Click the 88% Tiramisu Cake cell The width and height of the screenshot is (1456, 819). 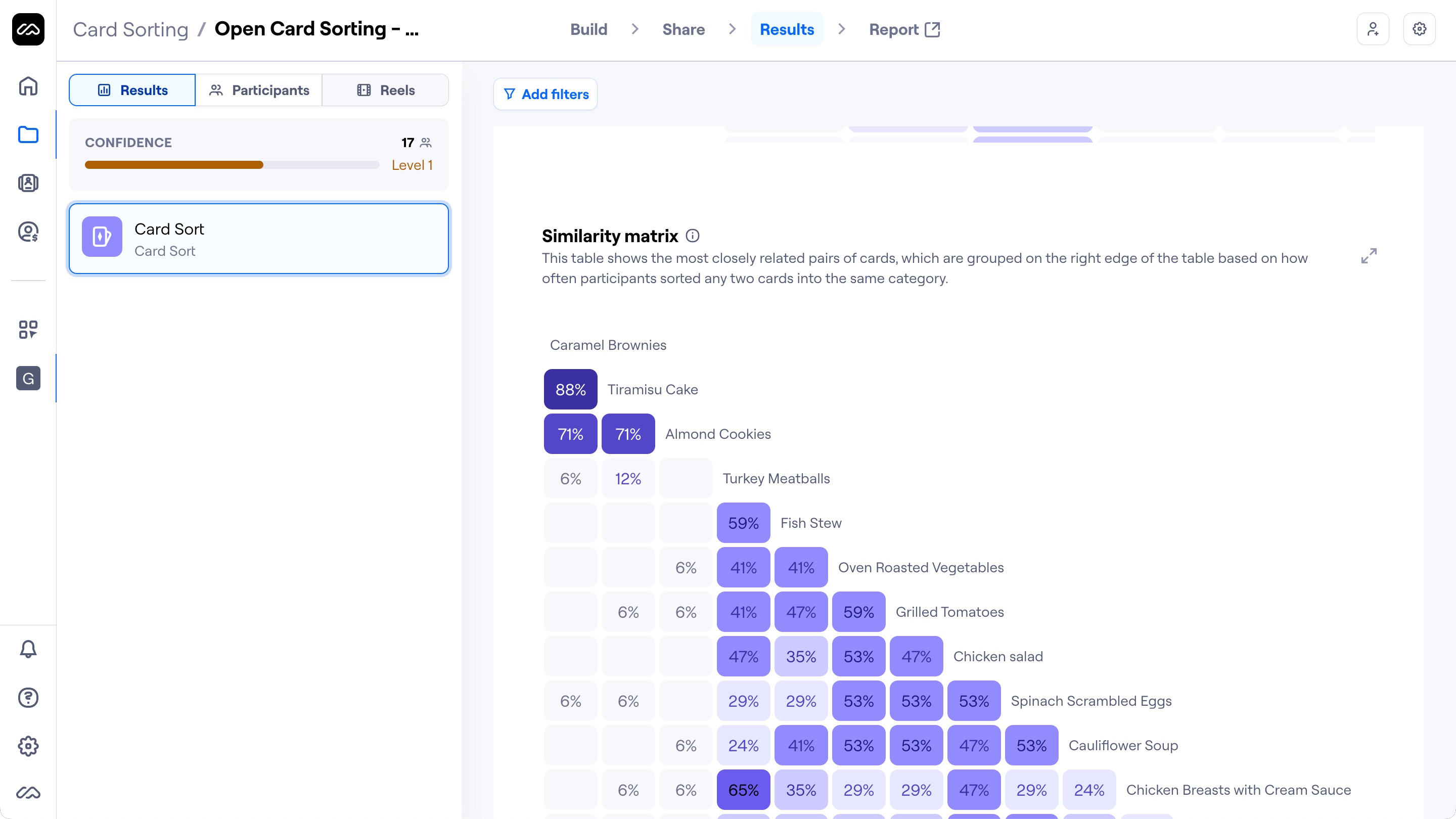570,389
